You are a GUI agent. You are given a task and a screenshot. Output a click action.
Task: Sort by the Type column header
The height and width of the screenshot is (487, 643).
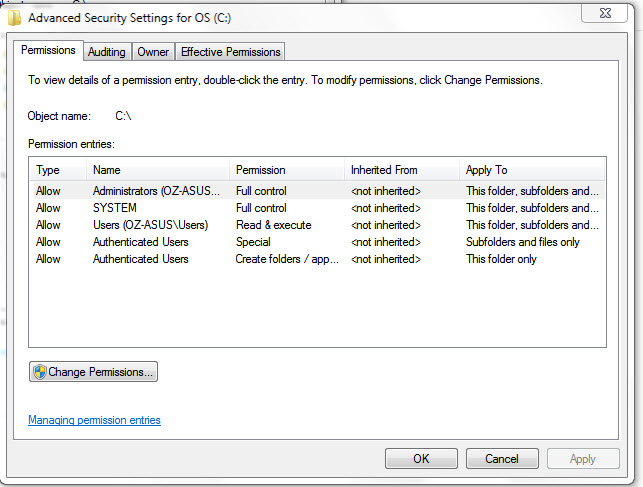coord(58,170)
